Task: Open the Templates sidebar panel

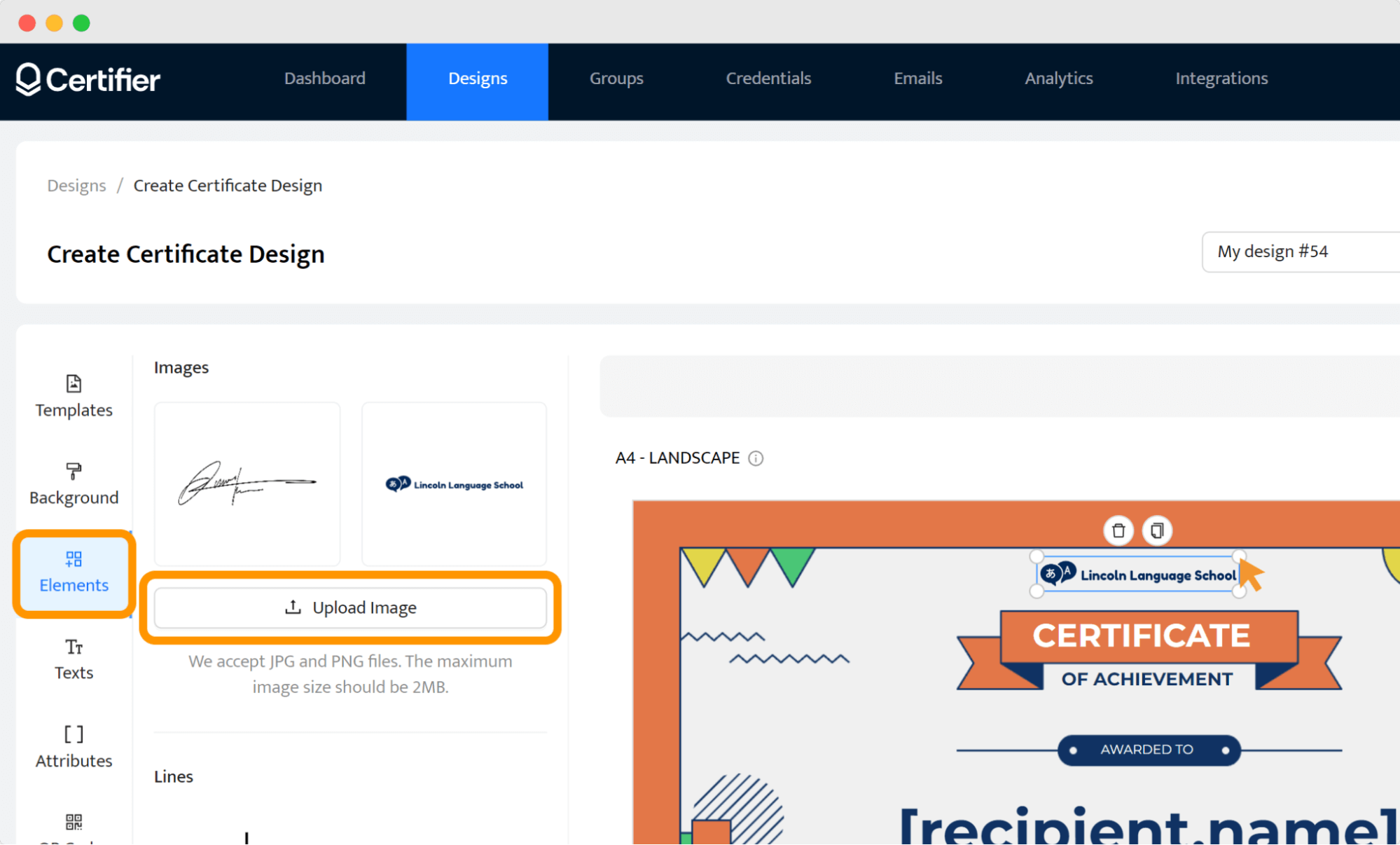Action: coord(74,396)
